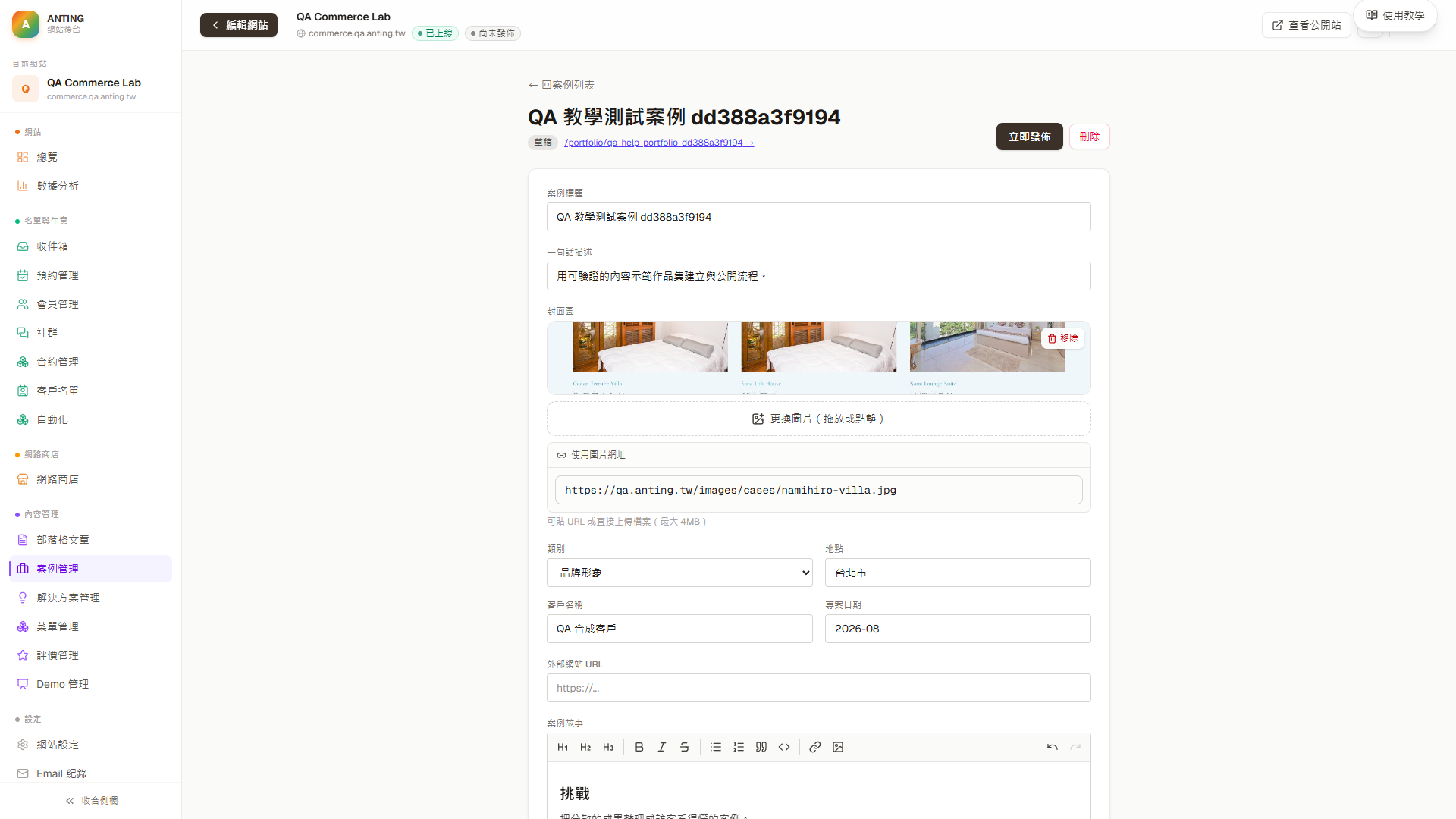Open 客戶名單 in sidebar
This screenshot has width=1456, height=819.
[91, 391]
